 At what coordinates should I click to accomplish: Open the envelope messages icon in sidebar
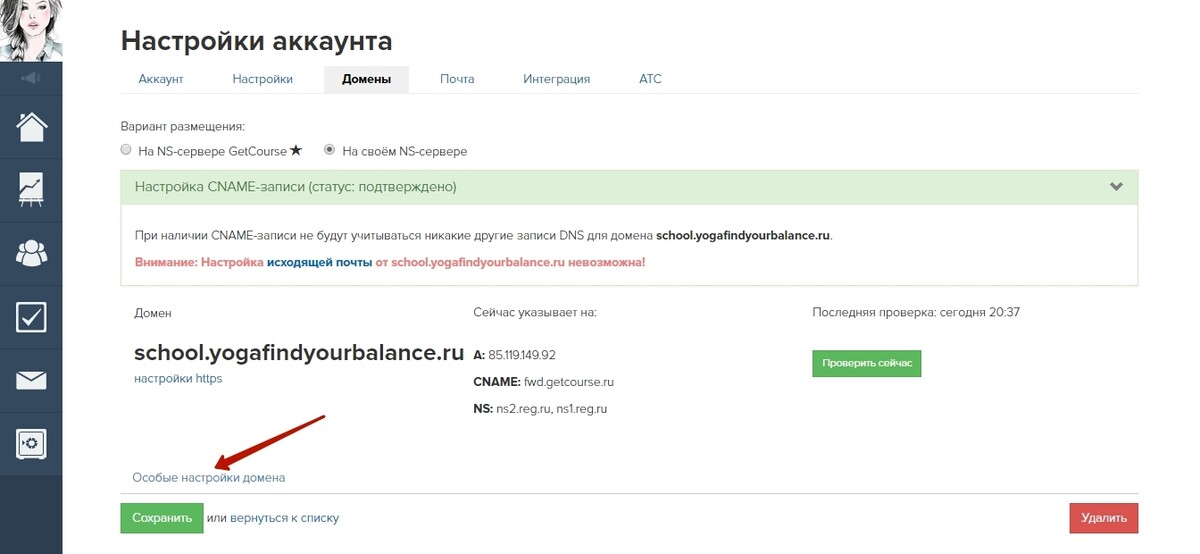point(31,380)
